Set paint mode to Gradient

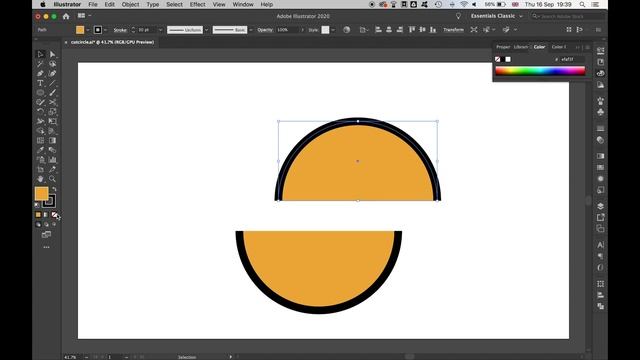click(46, 215)
